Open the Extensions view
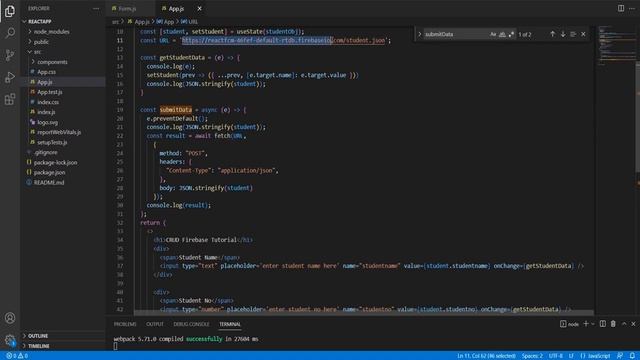The image size is (640, 360). (x=10, y=99)
